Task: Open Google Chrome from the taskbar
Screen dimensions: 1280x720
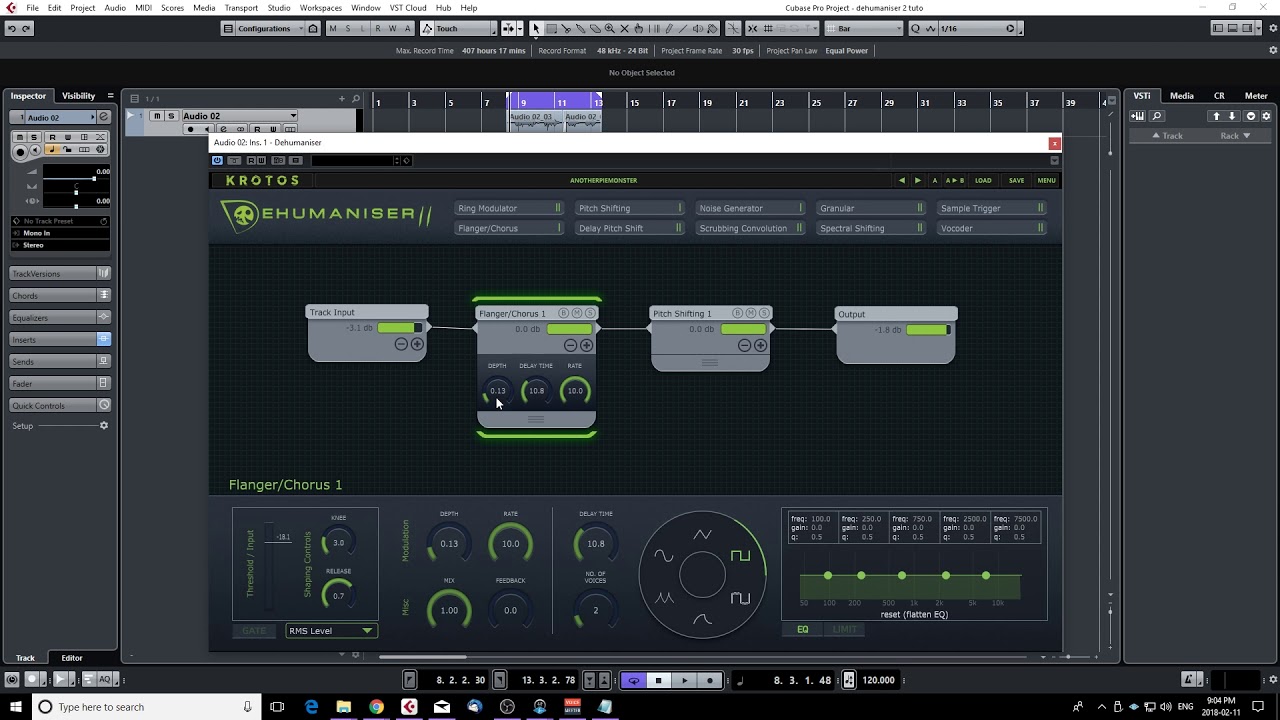Action: click(376, 707)
